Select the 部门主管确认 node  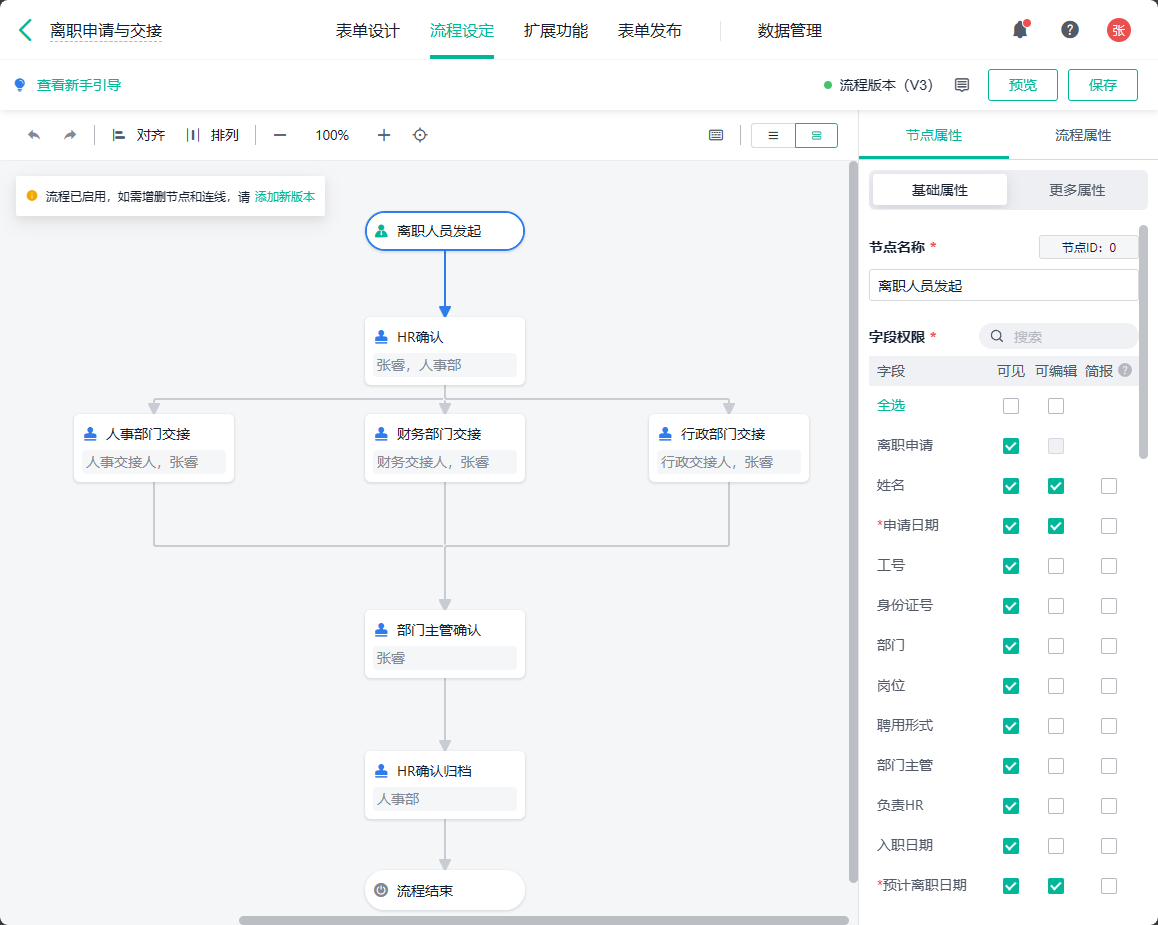click(445, 644)
